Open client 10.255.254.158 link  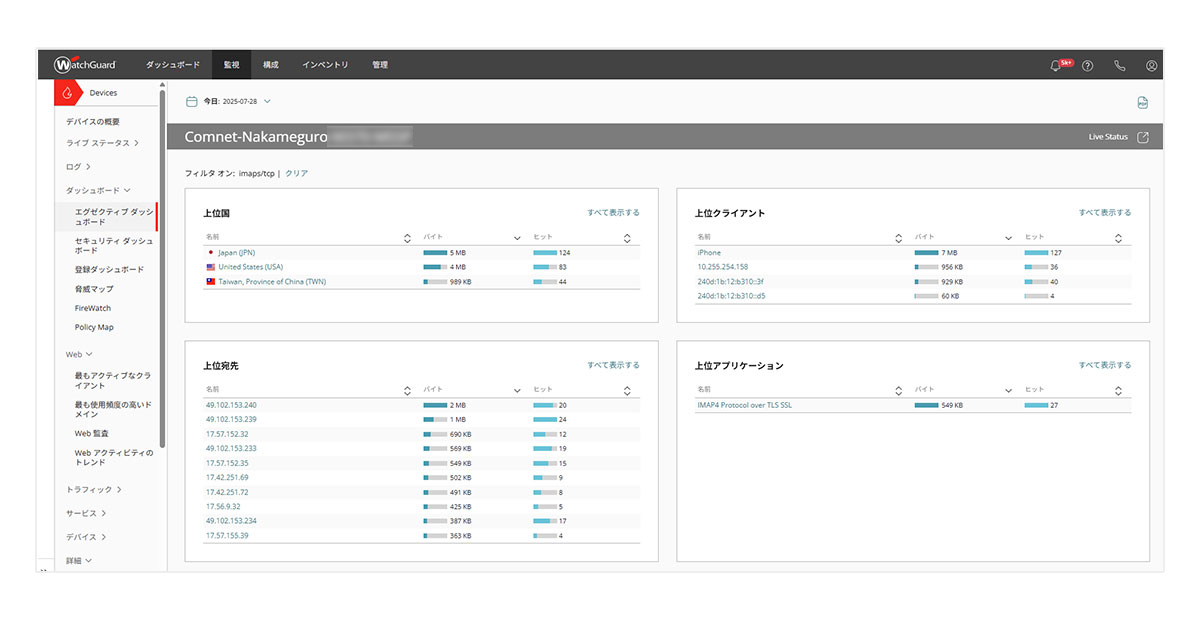[723, 267]
